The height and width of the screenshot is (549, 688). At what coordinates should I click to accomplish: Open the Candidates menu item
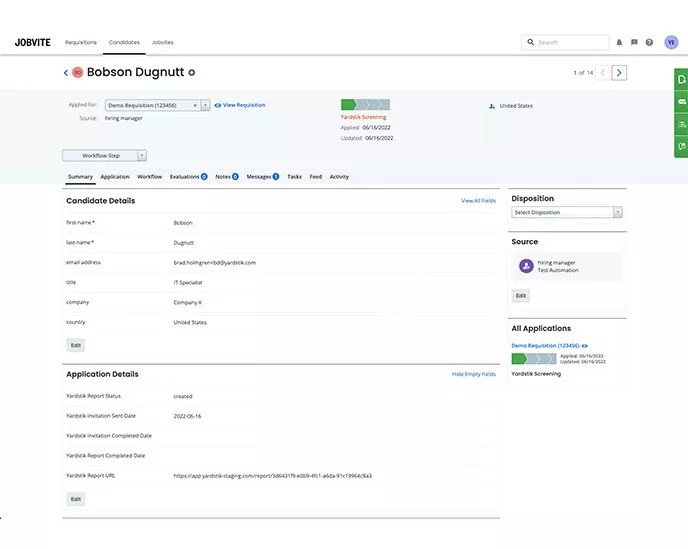point(124,43)
